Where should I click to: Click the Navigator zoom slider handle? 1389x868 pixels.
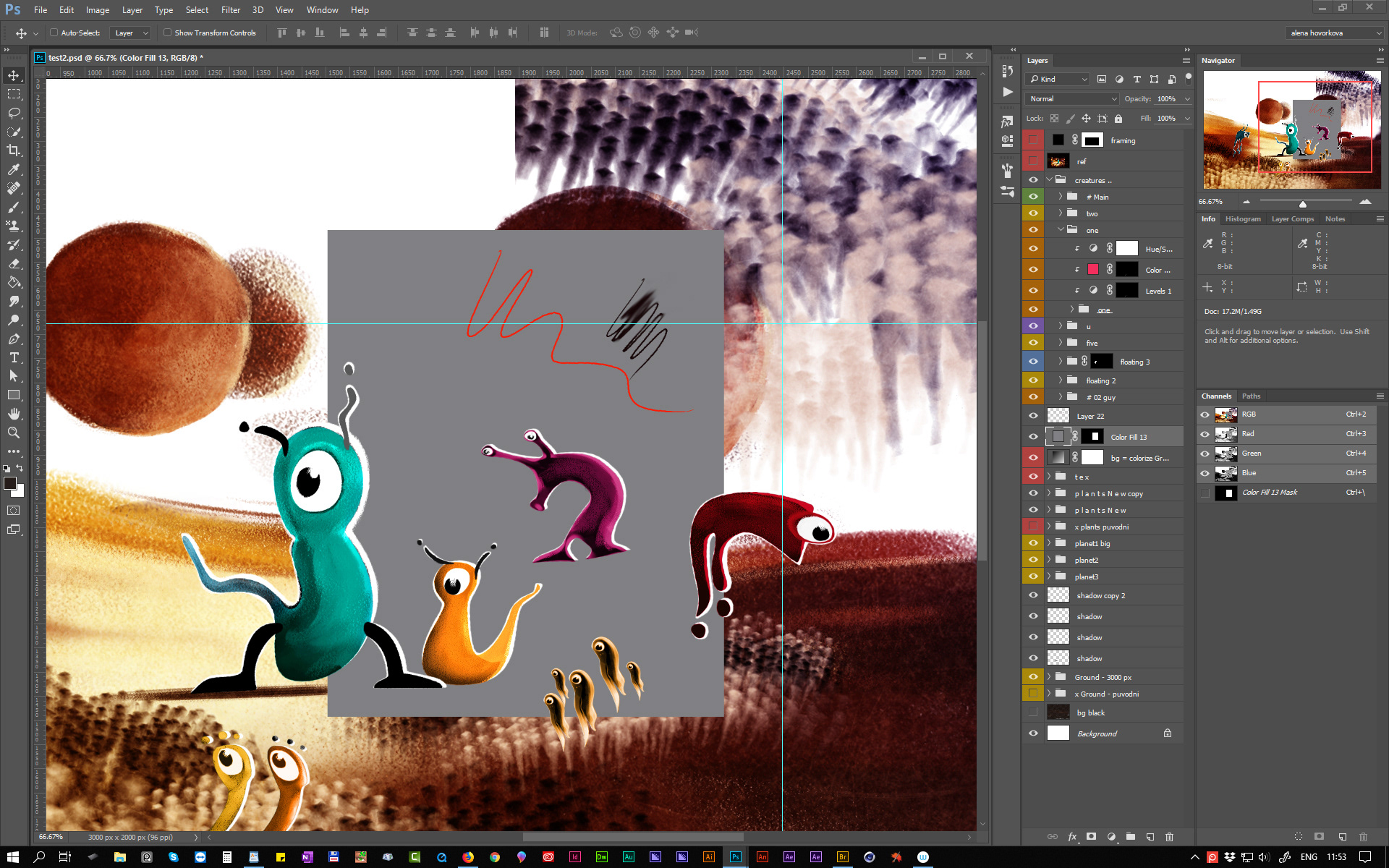click(1302, 203)
